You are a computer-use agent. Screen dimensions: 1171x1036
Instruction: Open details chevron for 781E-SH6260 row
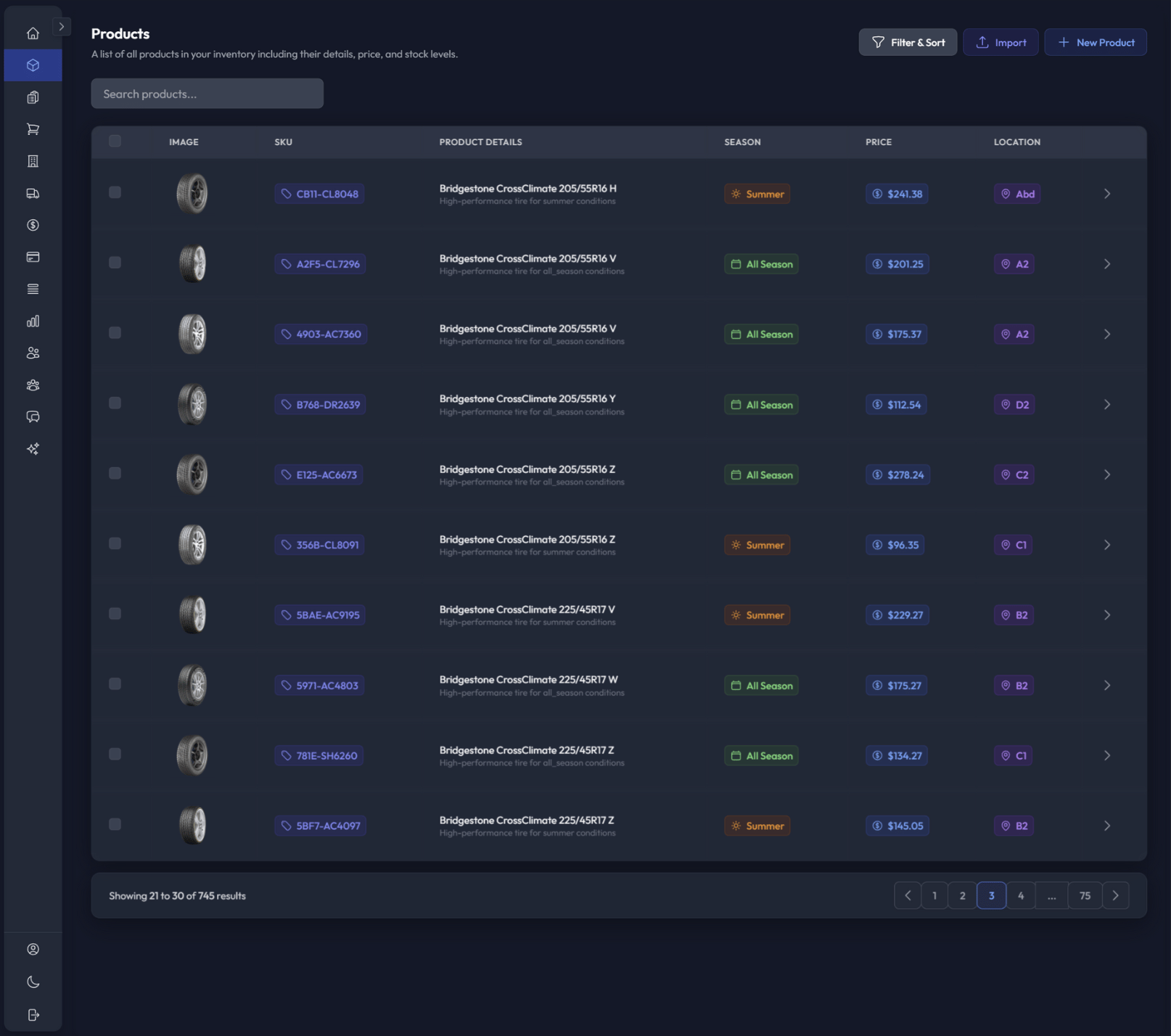(1107, 756)
